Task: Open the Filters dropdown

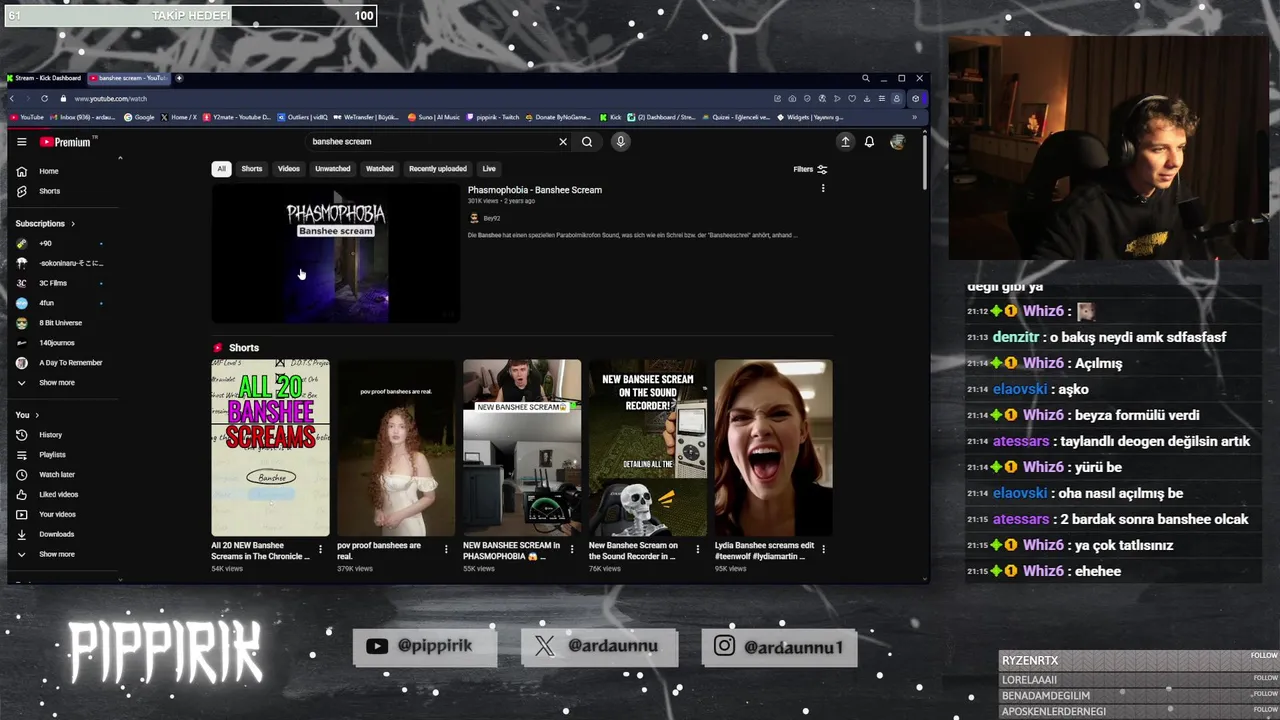Action: click(810, 169)
